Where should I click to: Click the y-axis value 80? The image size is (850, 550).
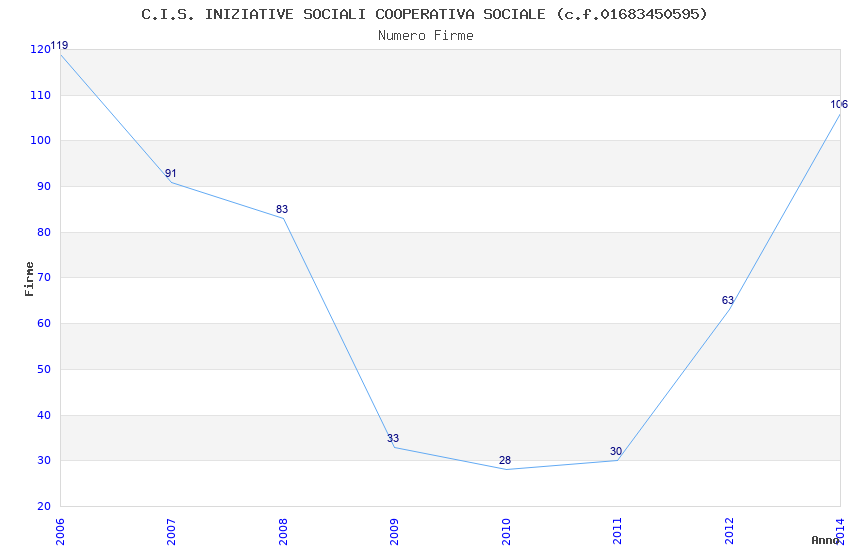43,232
